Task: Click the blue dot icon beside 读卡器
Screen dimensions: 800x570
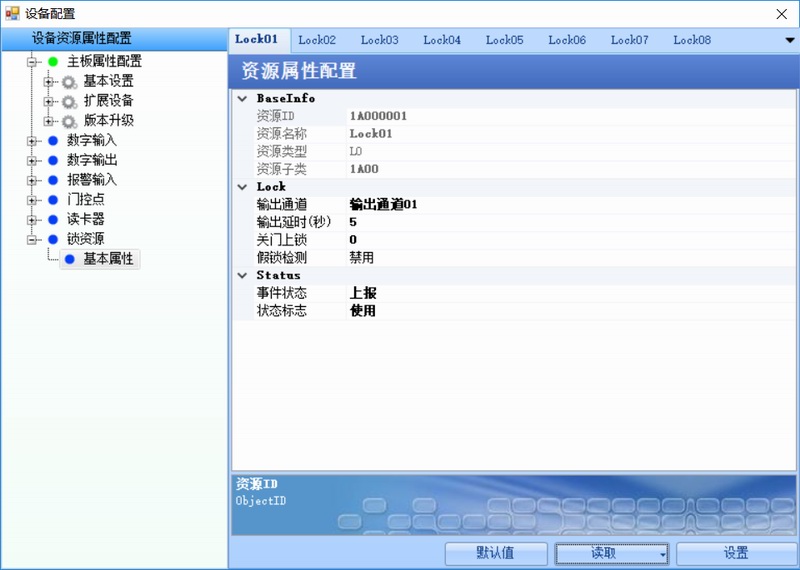Action: 53,220
